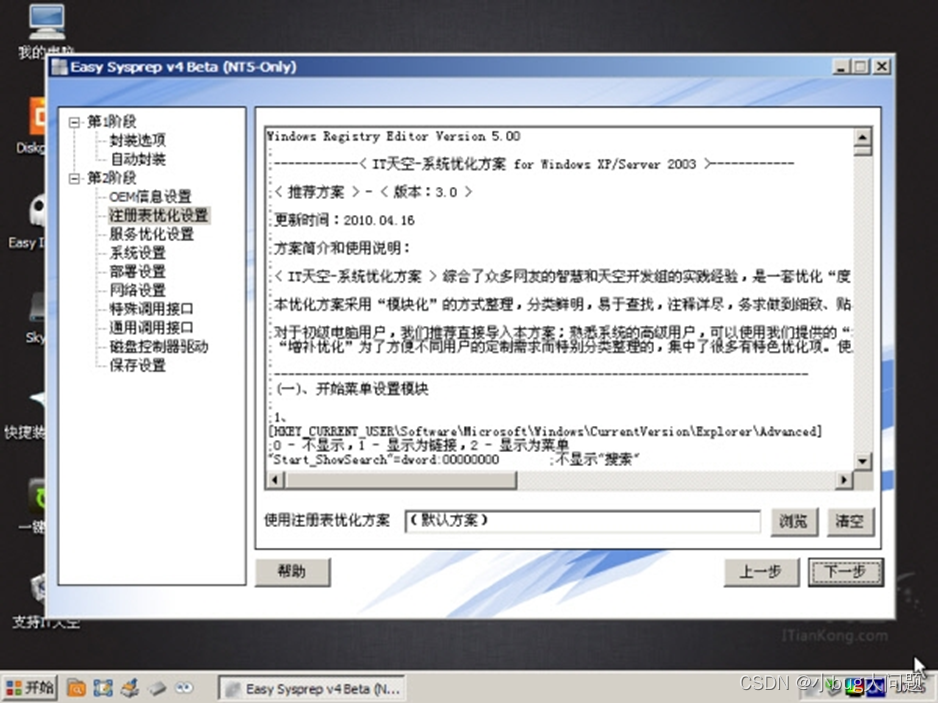Click '(一)、开始菜单设置模块' heading text
The image size is (938, 703).
(352, 389)
